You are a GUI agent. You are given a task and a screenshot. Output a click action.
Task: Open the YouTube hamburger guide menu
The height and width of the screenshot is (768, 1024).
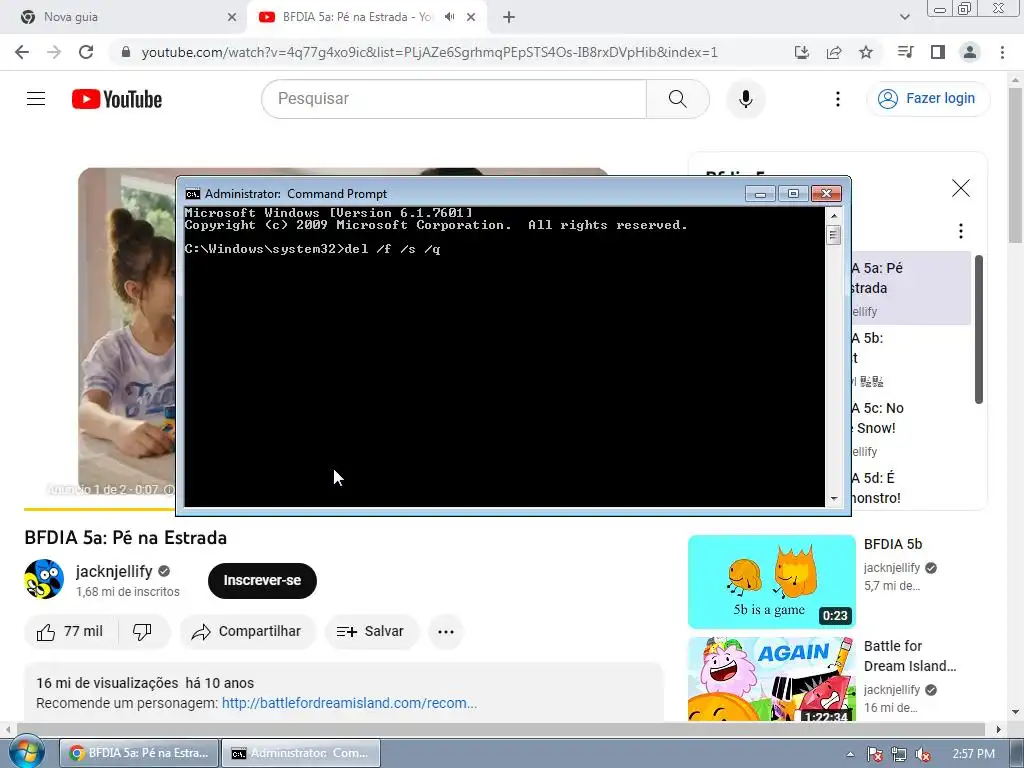[x=36, y=99]
